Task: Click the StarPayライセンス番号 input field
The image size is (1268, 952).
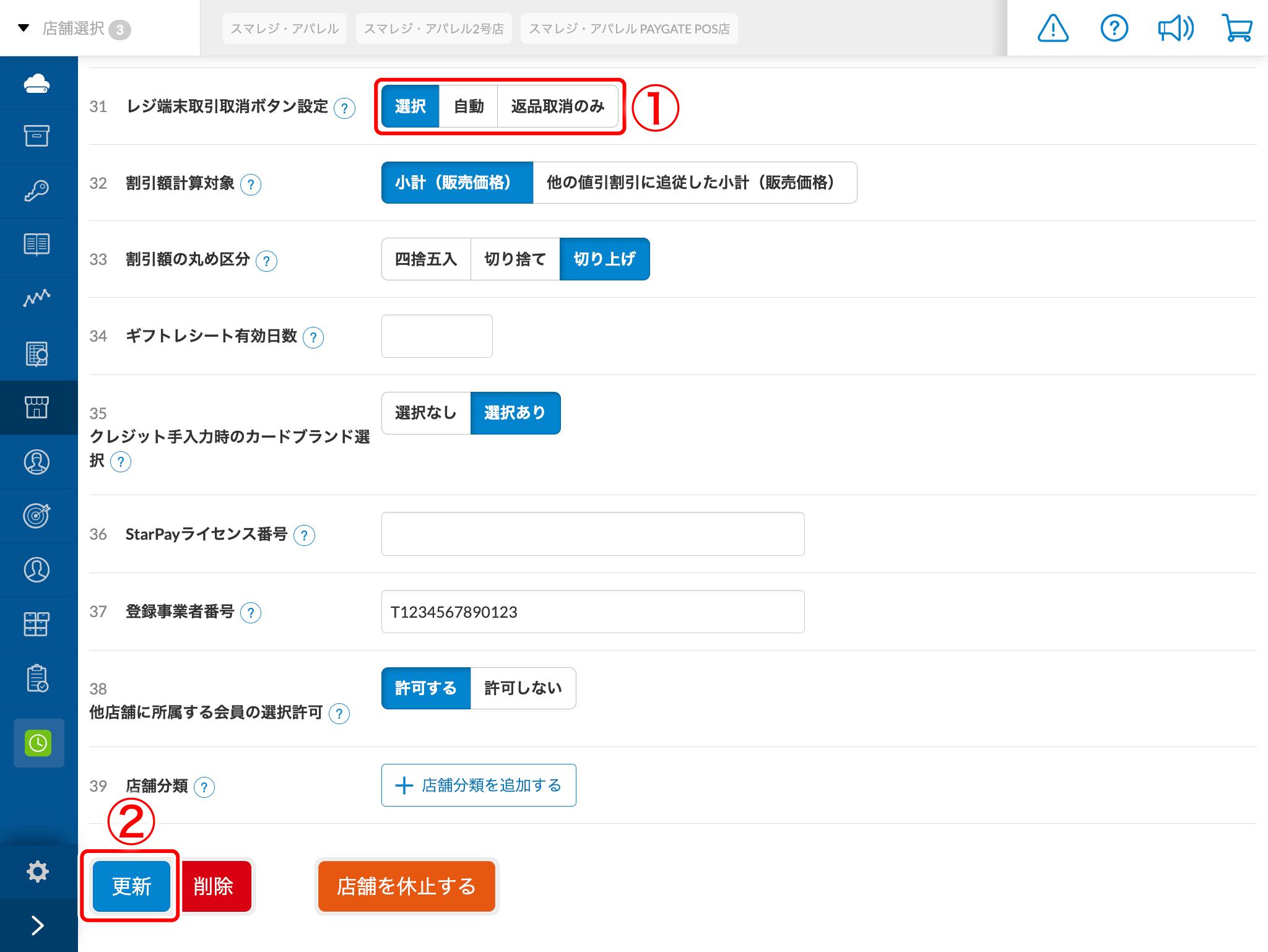Action: [x=593, y=534]
